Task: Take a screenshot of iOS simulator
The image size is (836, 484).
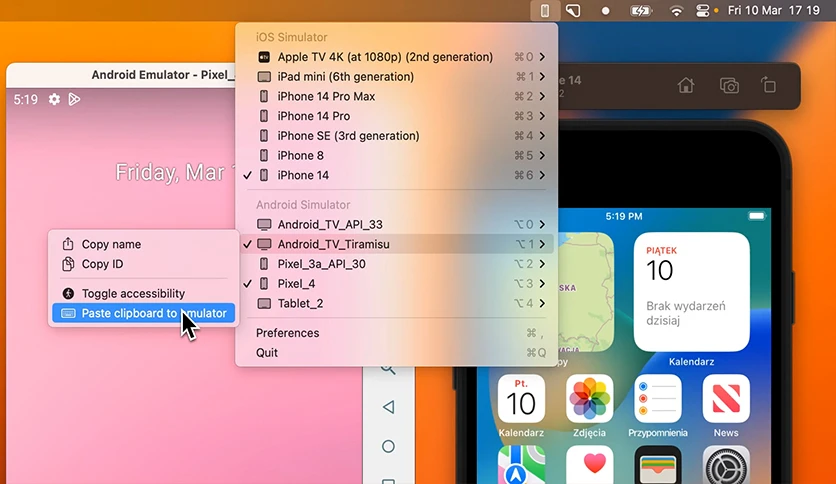Action: coord(729,85)
